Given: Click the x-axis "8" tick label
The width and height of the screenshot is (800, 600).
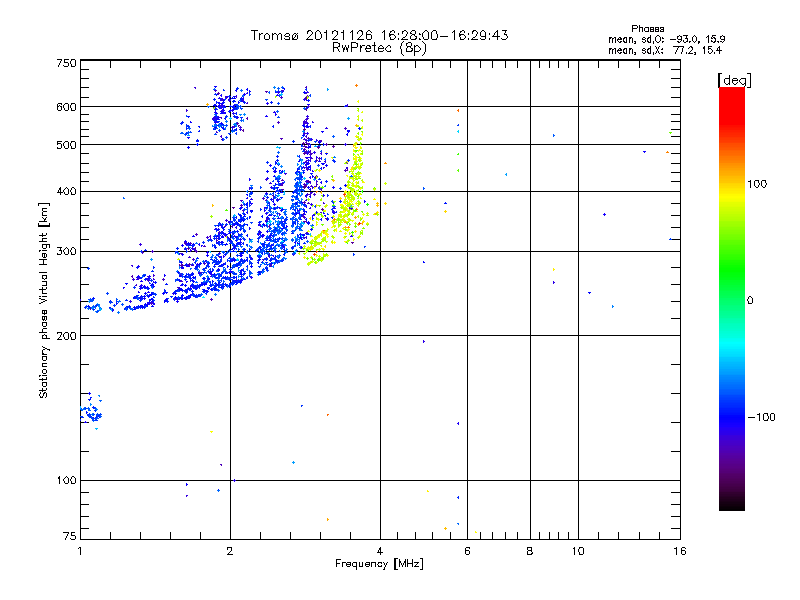Looking at the screenshot, I should (x=530, y=551).
